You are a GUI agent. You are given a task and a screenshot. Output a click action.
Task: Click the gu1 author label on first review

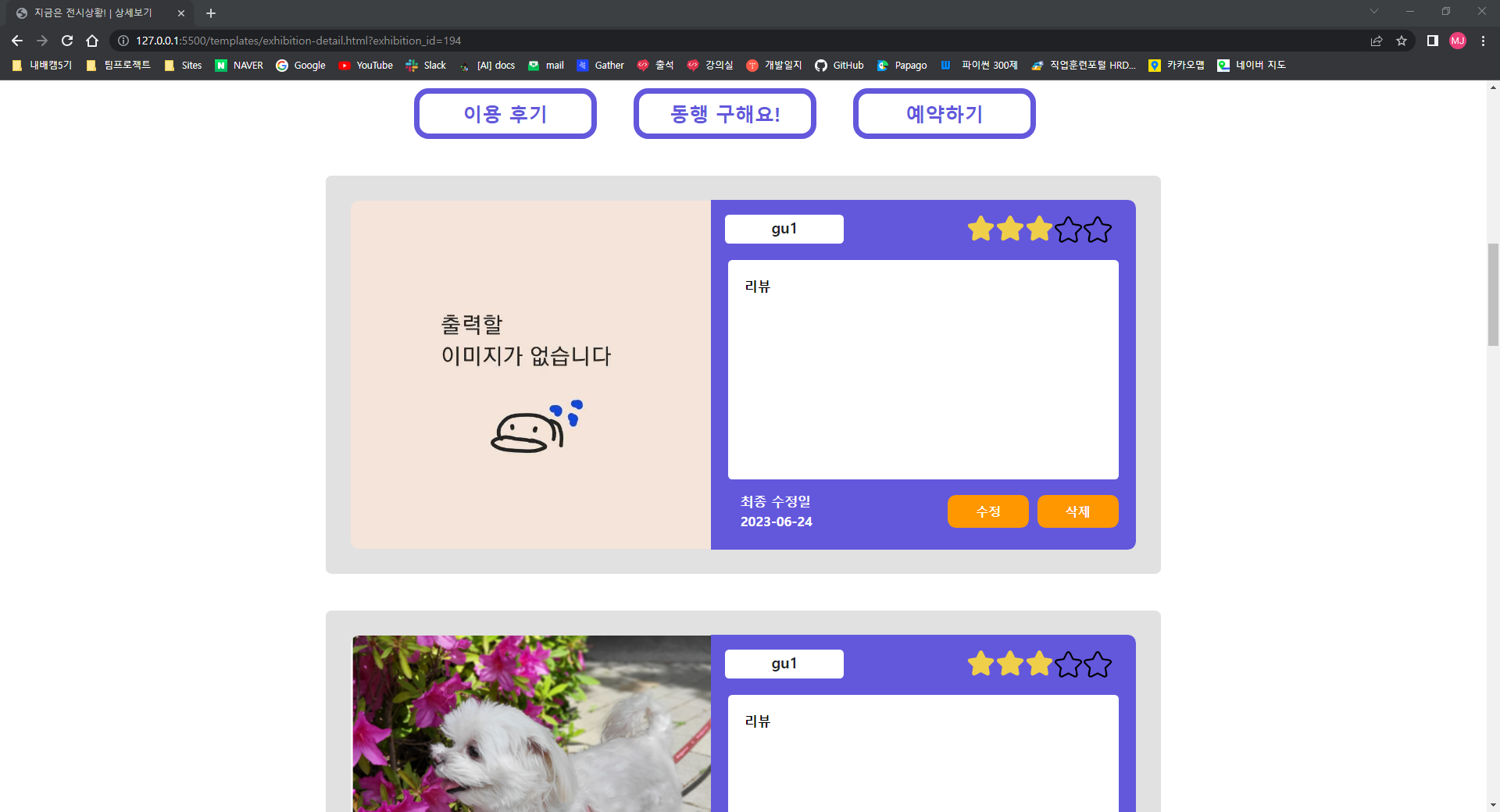click(784, 229)
